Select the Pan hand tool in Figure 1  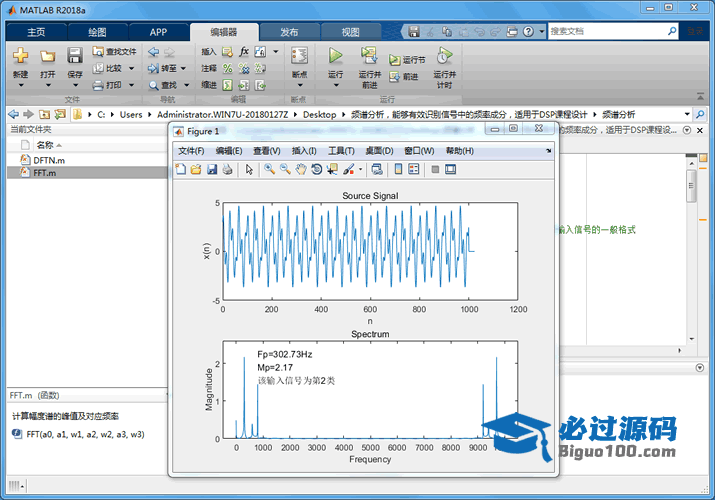pos(301,170)
